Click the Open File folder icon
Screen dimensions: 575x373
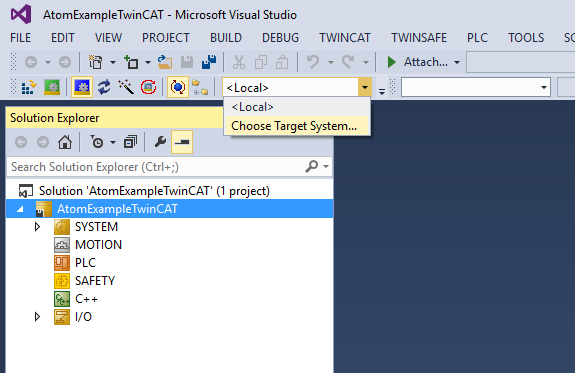[165, 62]
